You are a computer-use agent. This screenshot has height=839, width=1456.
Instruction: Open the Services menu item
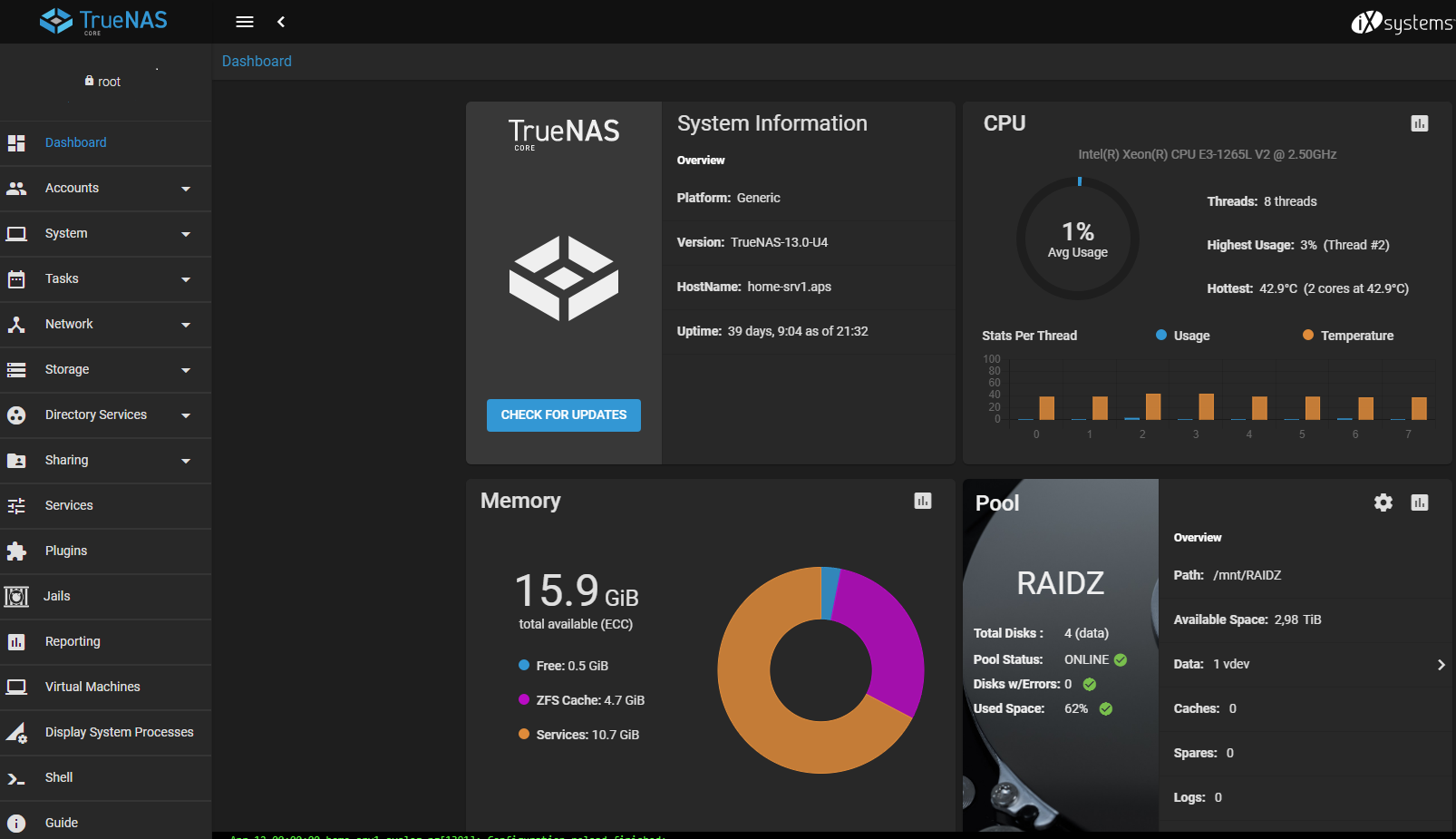tap(106, 506)
